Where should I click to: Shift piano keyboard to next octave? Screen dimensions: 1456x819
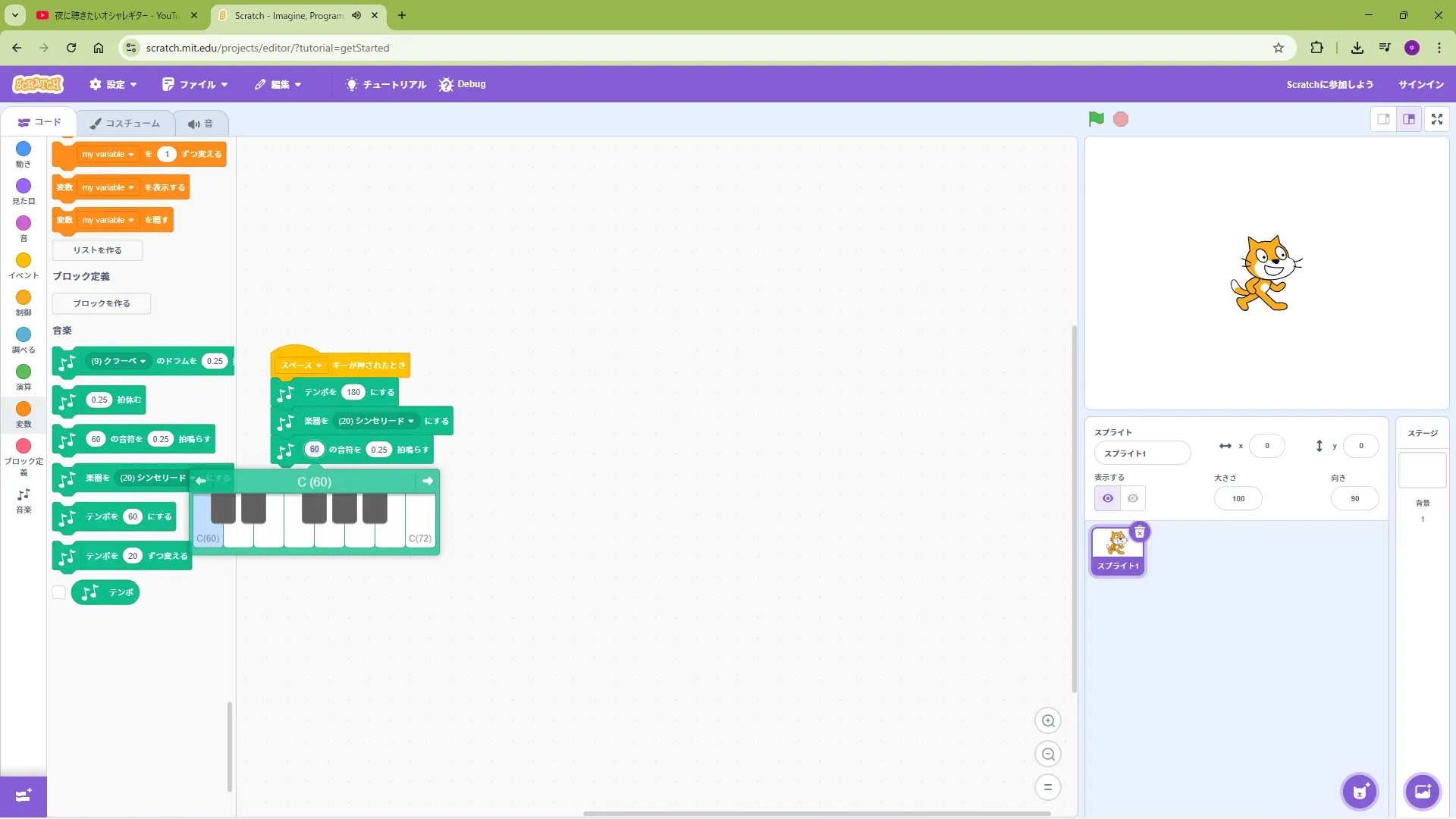click(x=427, y=481)
